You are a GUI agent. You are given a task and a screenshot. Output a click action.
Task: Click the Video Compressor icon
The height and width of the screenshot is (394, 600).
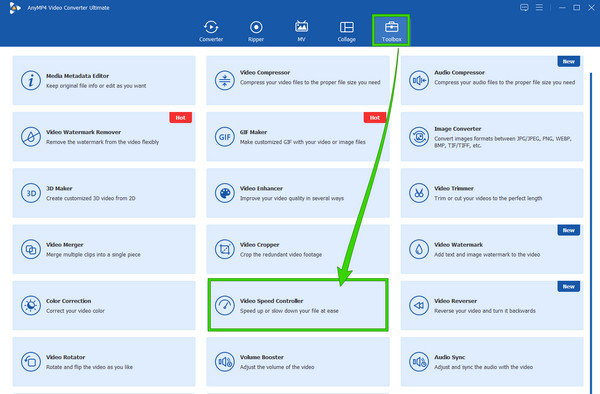coord(225,80)
